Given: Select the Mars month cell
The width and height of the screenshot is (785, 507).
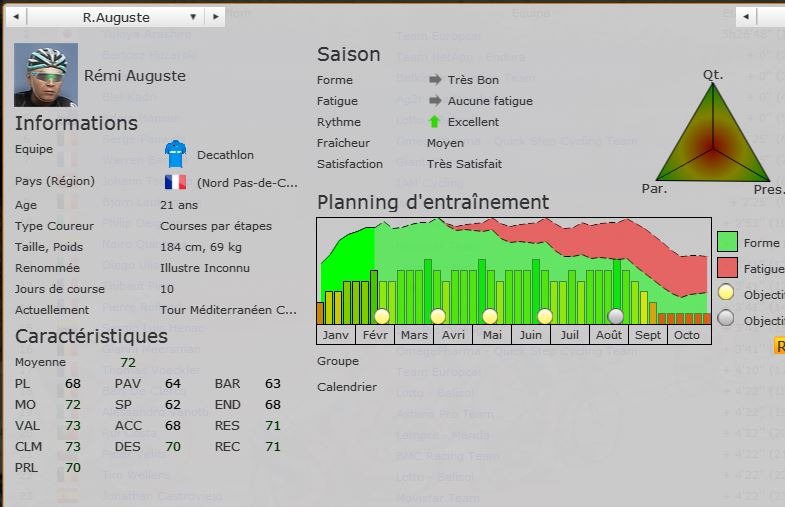Looking at the screenshot, I should point(414,335).
